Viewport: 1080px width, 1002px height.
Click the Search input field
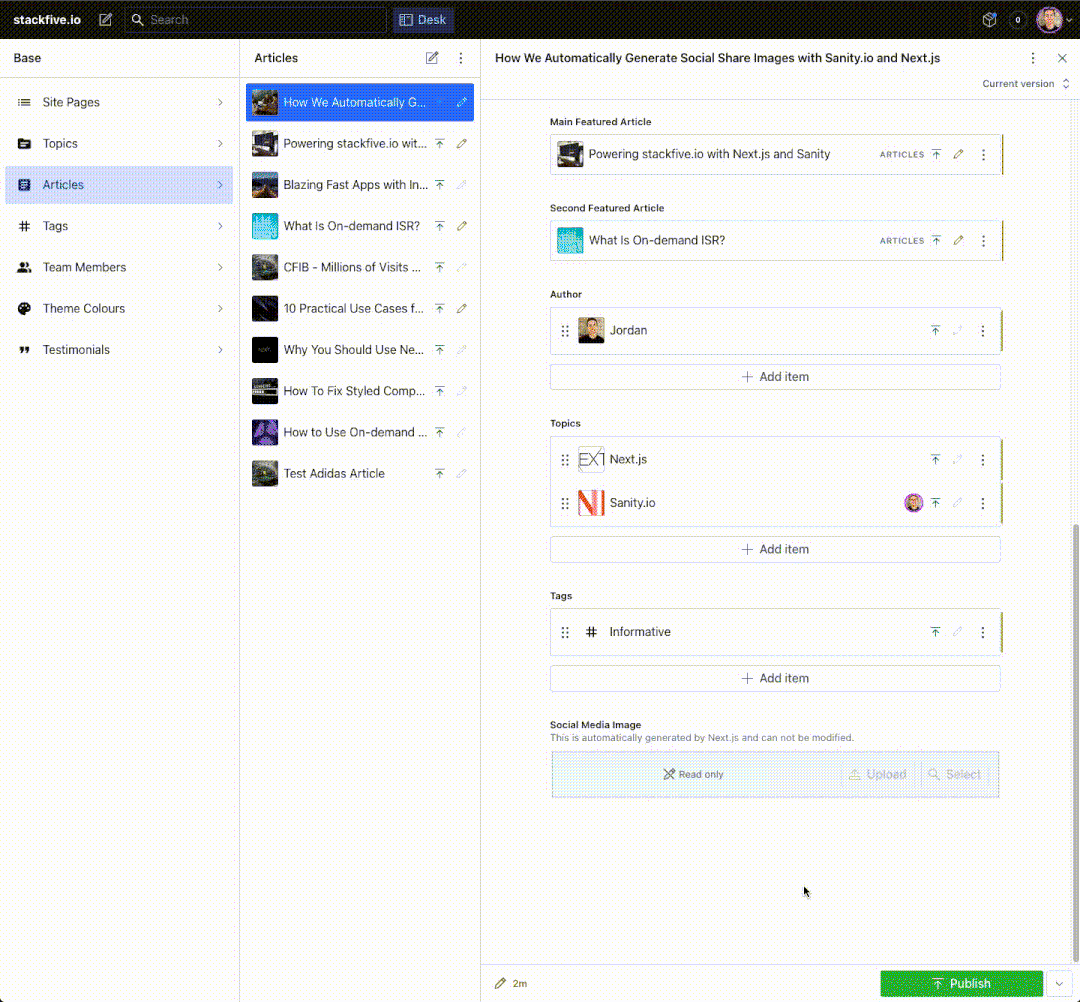[256, 20]
